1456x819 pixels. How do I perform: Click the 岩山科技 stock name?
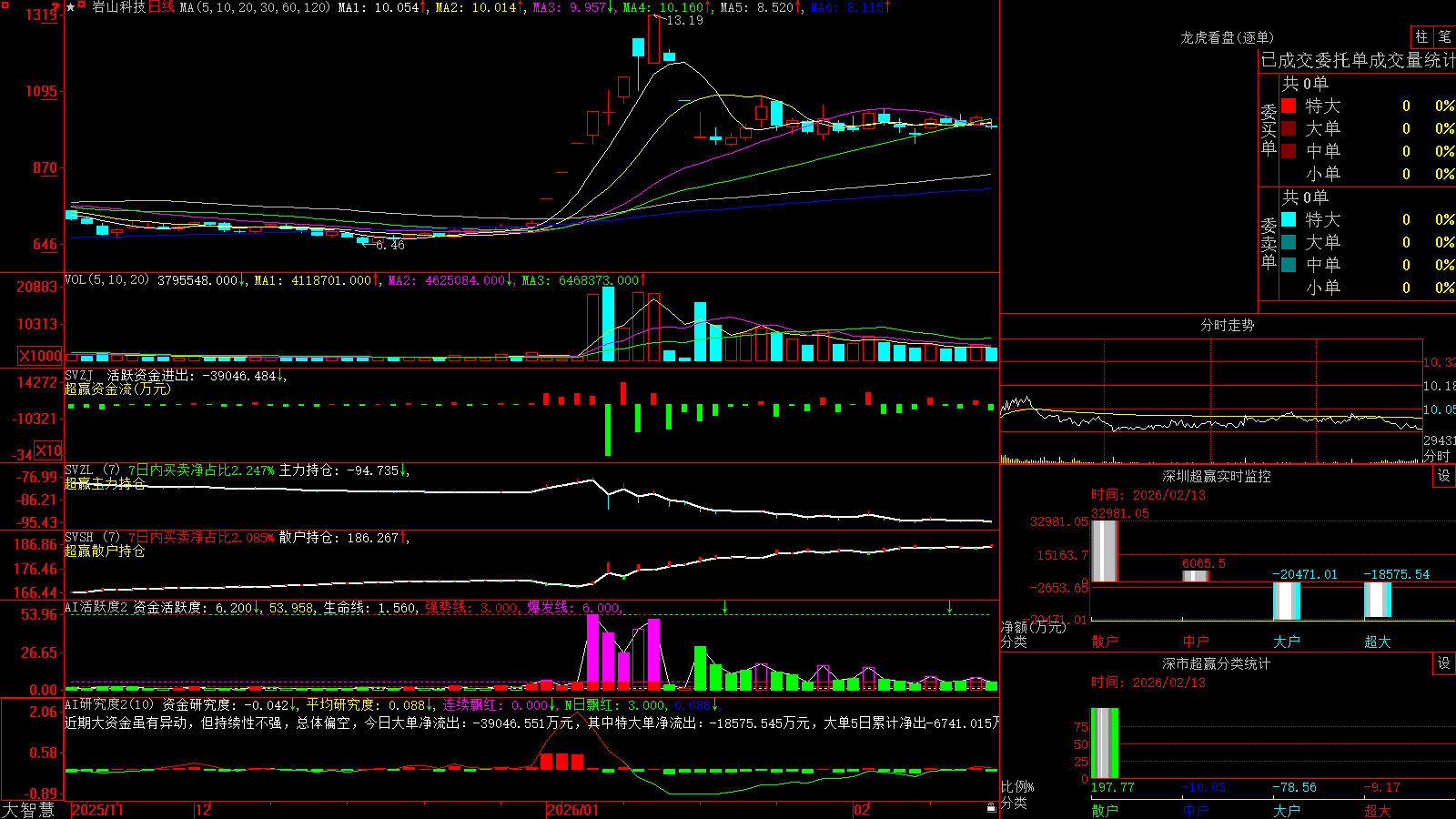[119, 7]
